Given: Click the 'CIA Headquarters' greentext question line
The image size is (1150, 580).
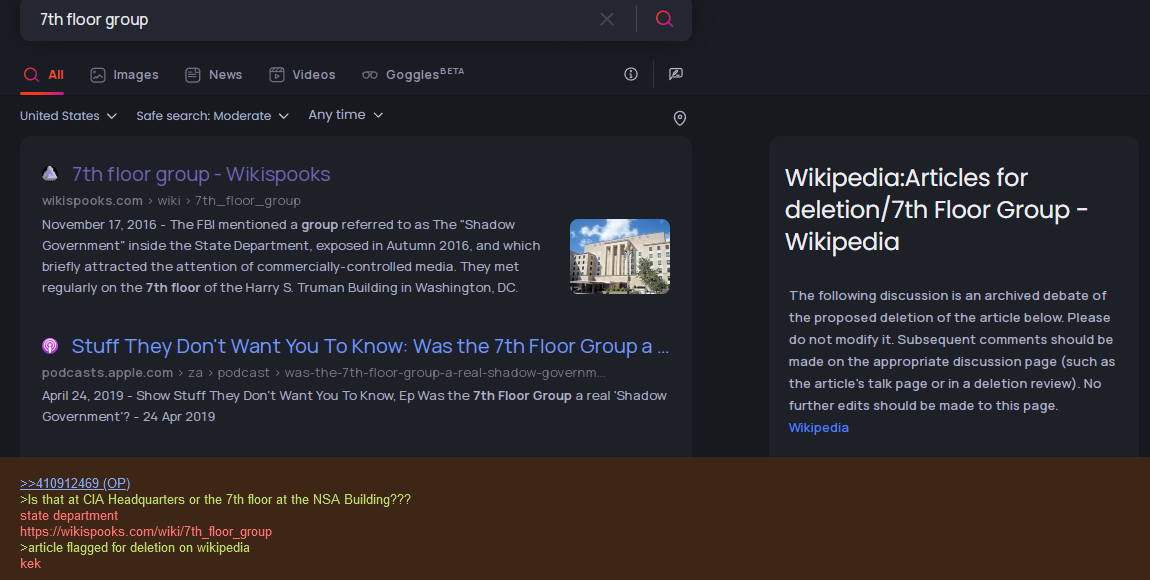Looking at the screenshot, I should [216, 499].
